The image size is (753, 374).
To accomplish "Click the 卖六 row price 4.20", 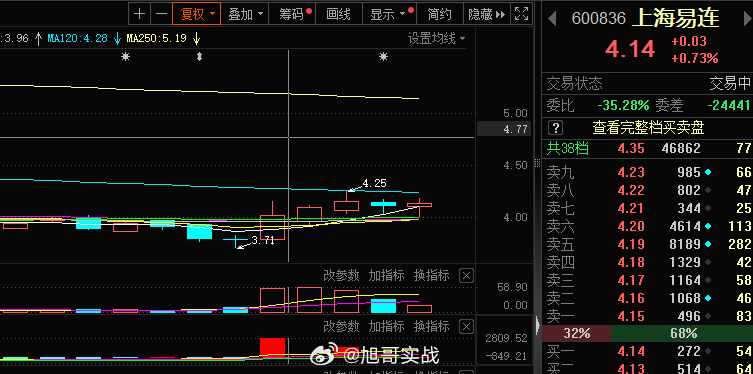I will click(631, 226).
